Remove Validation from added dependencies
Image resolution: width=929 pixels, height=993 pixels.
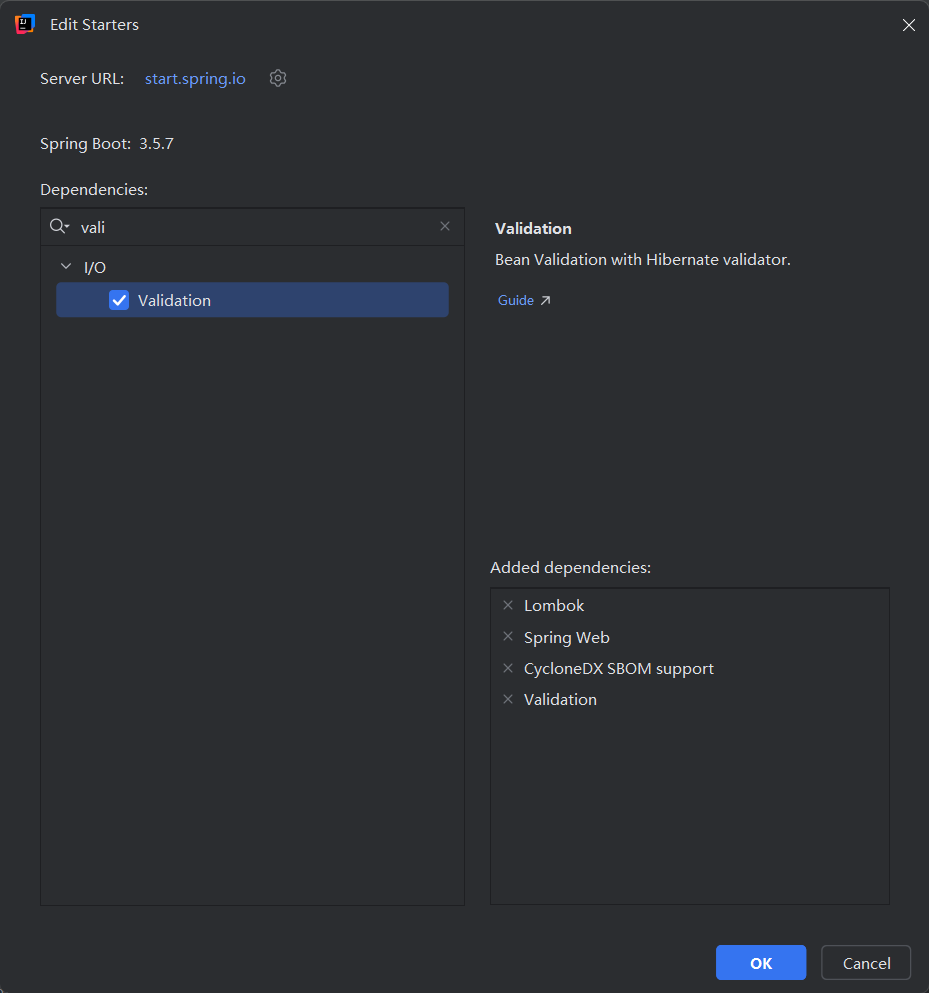508,699
